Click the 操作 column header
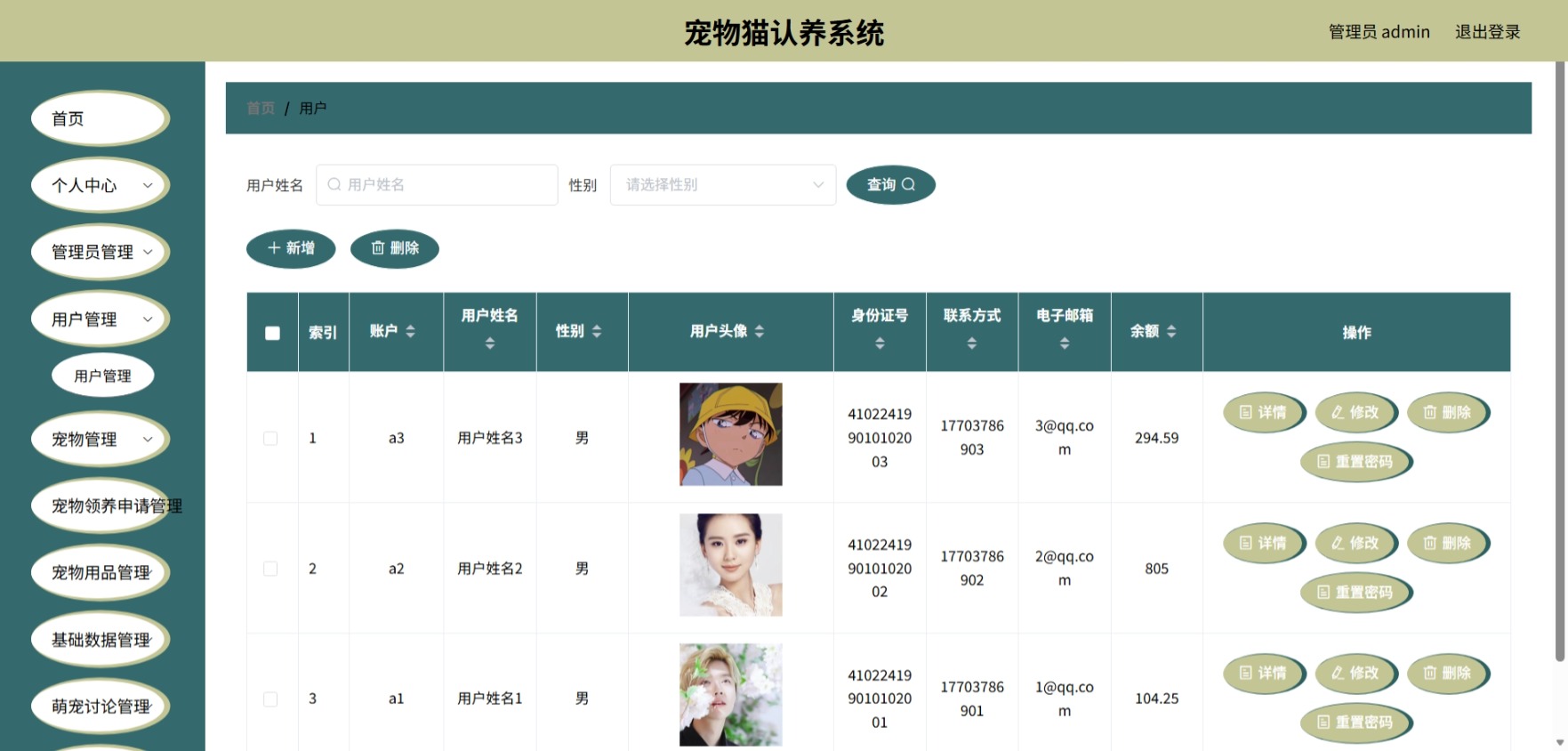Screen dimensions: 1568x751 [x=1356, y=332]
